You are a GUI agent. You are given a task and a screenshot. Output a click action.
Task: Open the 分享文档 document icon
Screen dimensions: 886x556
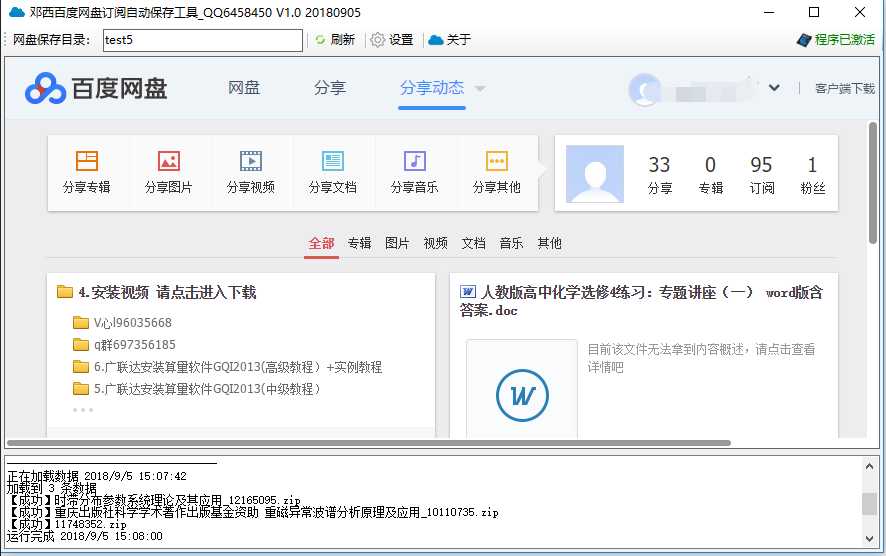[x=332, y=161]
